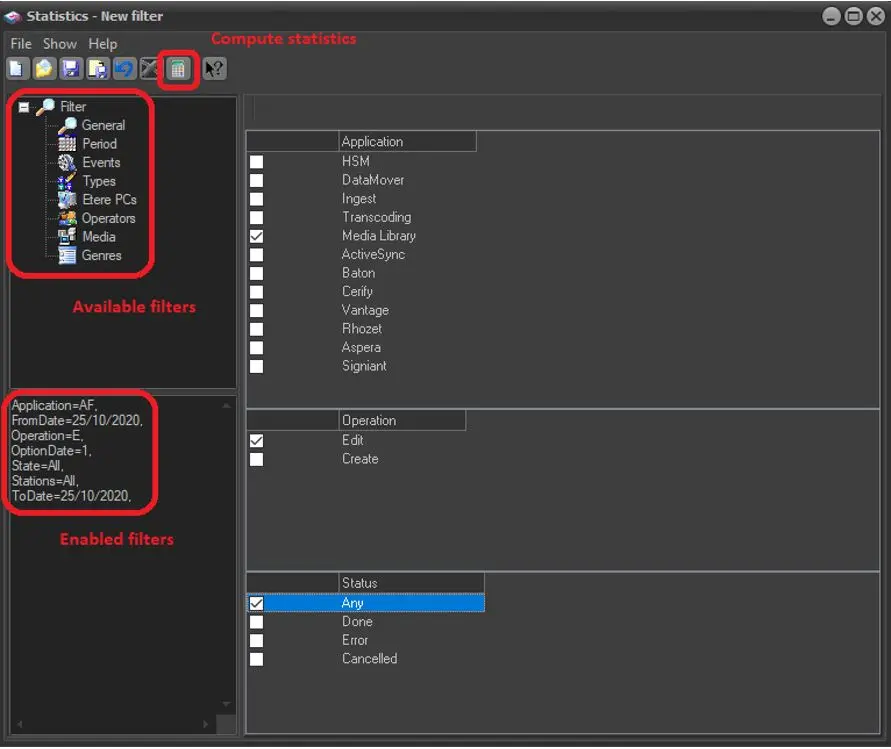Enable the HSM application checkbox
891x749 pixels.
pos(257,162)
